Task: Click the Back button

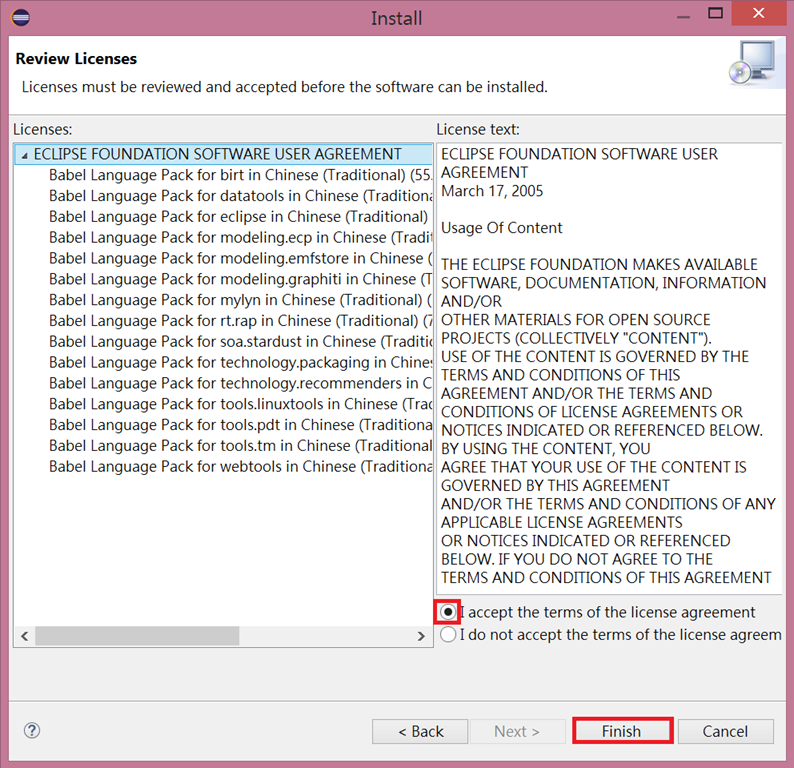Action: click(420, 732)
